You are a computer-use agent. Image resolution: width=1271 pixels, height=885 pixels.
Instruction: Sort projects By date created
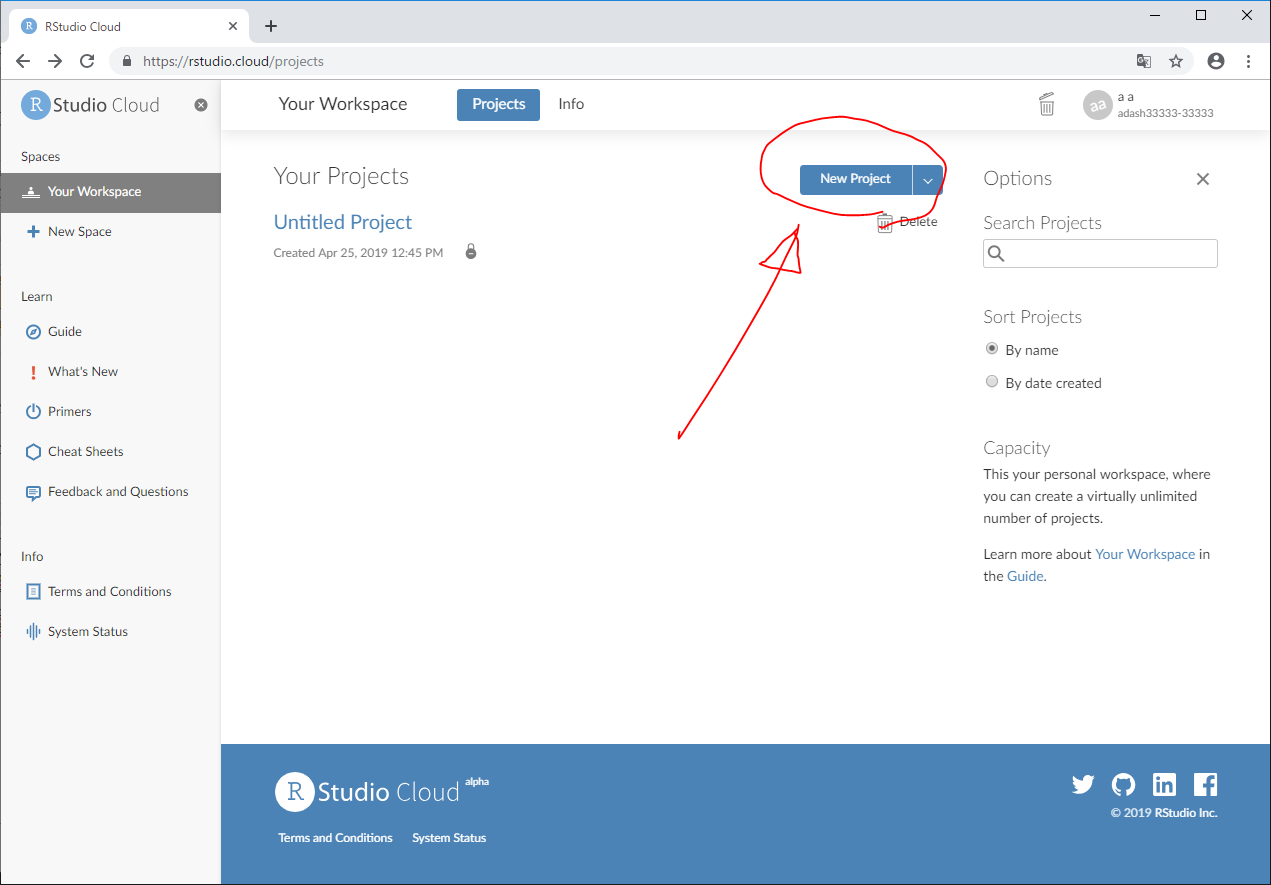click(x=992, y=382)
